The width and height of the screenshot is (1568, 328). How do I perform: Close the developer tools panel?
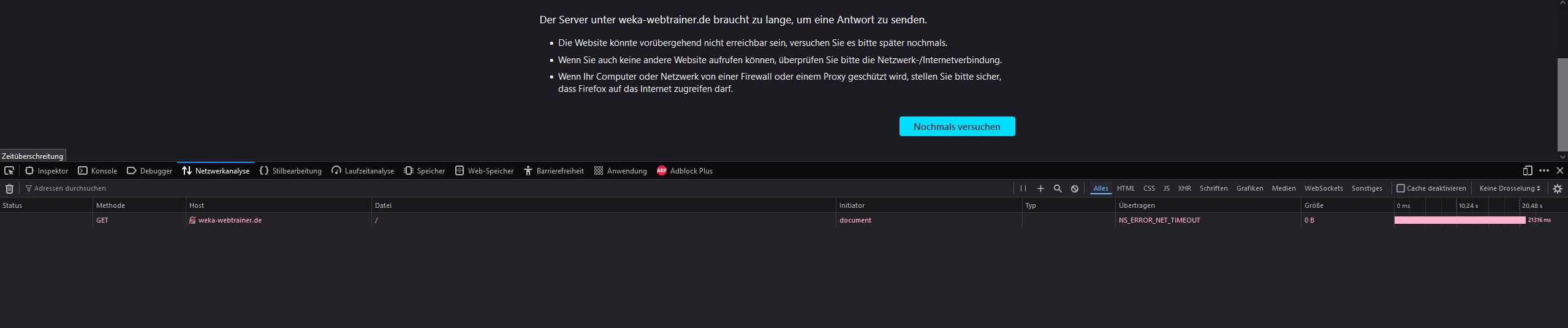point(1560,171)
